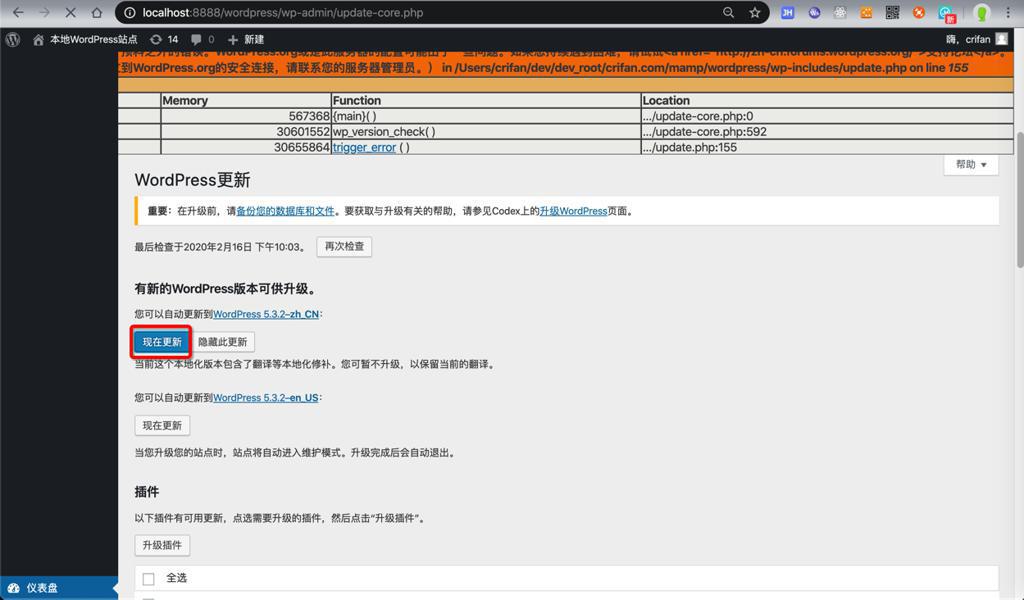Screen dimensions: 1024x600
Task: Open the crifan user account menu
Action: (976, 39)
